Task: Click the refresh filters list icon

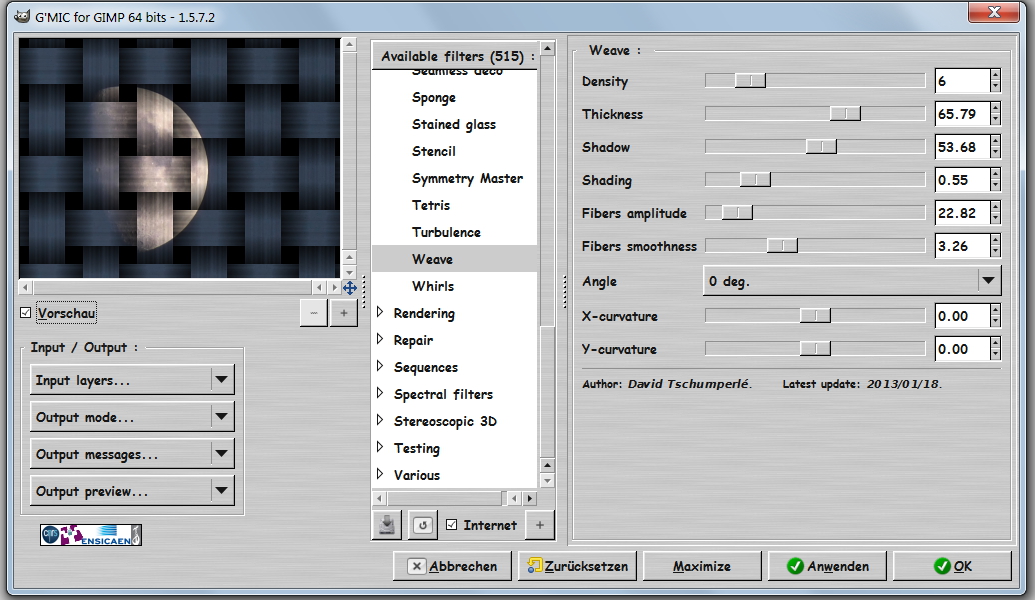Action: 422,524
